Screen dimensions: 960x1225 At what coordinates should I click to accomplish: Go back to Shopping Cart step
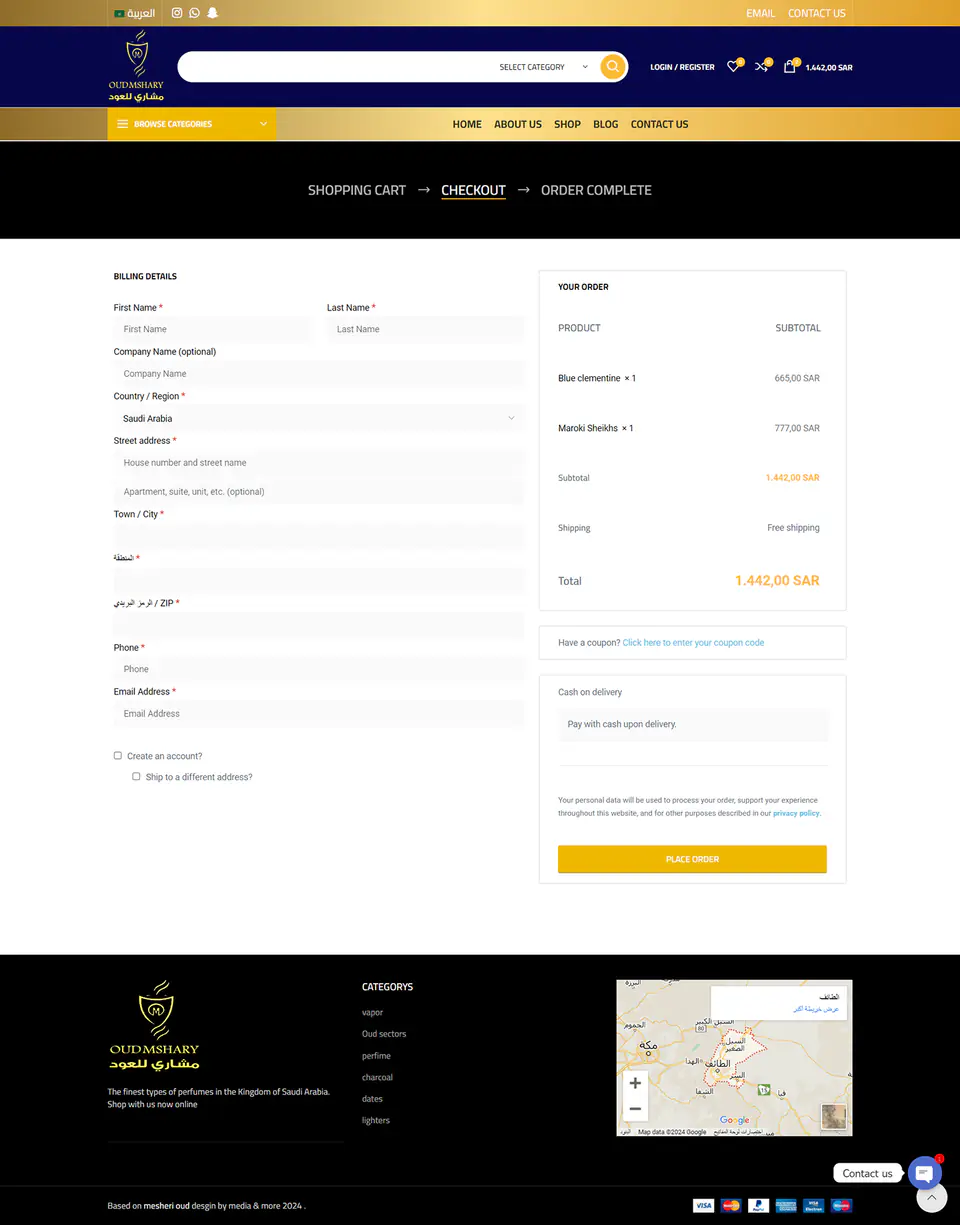(357, 190)
